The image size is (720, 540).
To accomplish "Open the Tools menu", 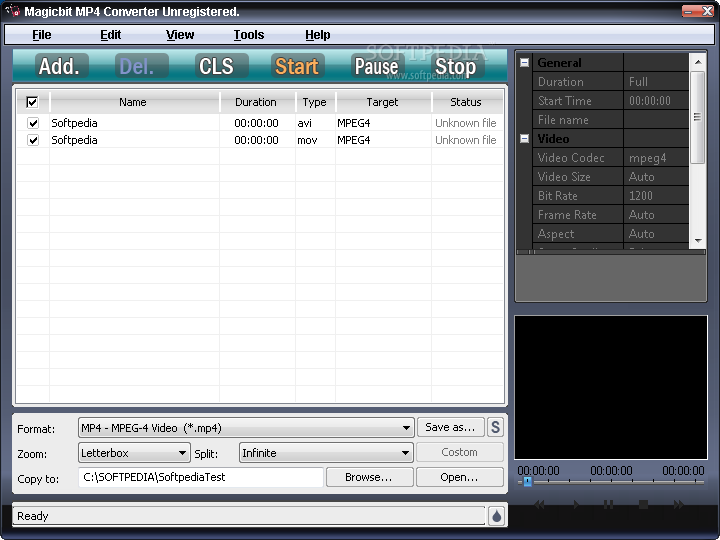I will pos(249,35).
